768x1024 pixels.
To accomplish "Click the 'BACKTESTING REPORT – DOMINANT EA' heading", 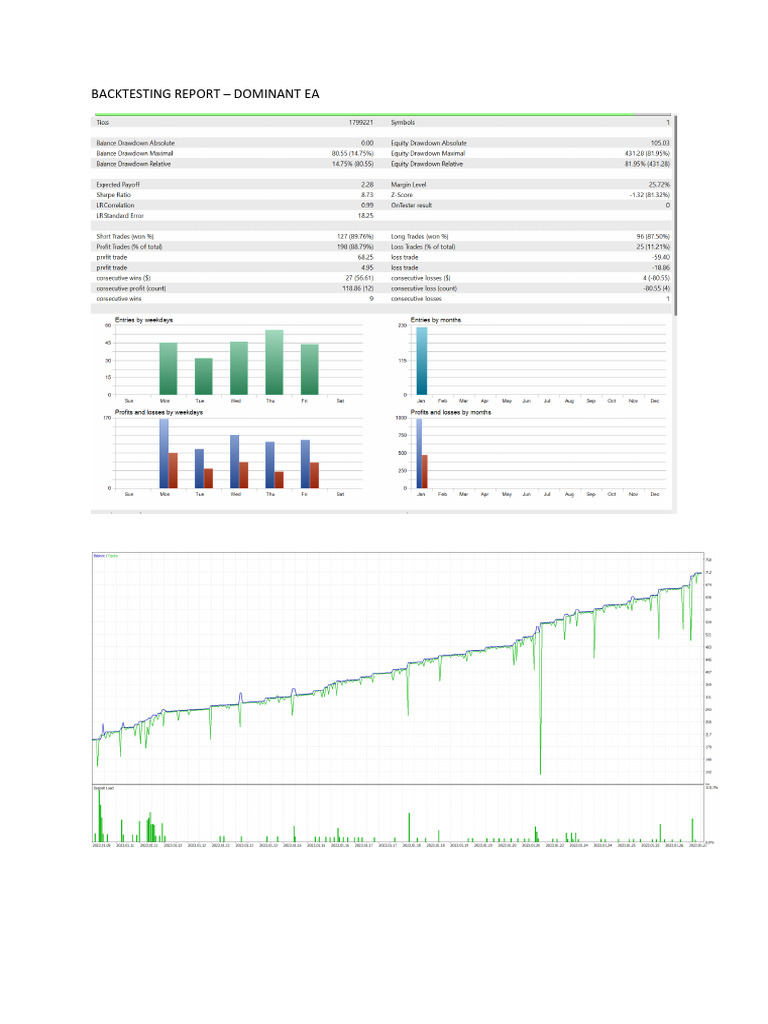I will (x=205, y=94).
